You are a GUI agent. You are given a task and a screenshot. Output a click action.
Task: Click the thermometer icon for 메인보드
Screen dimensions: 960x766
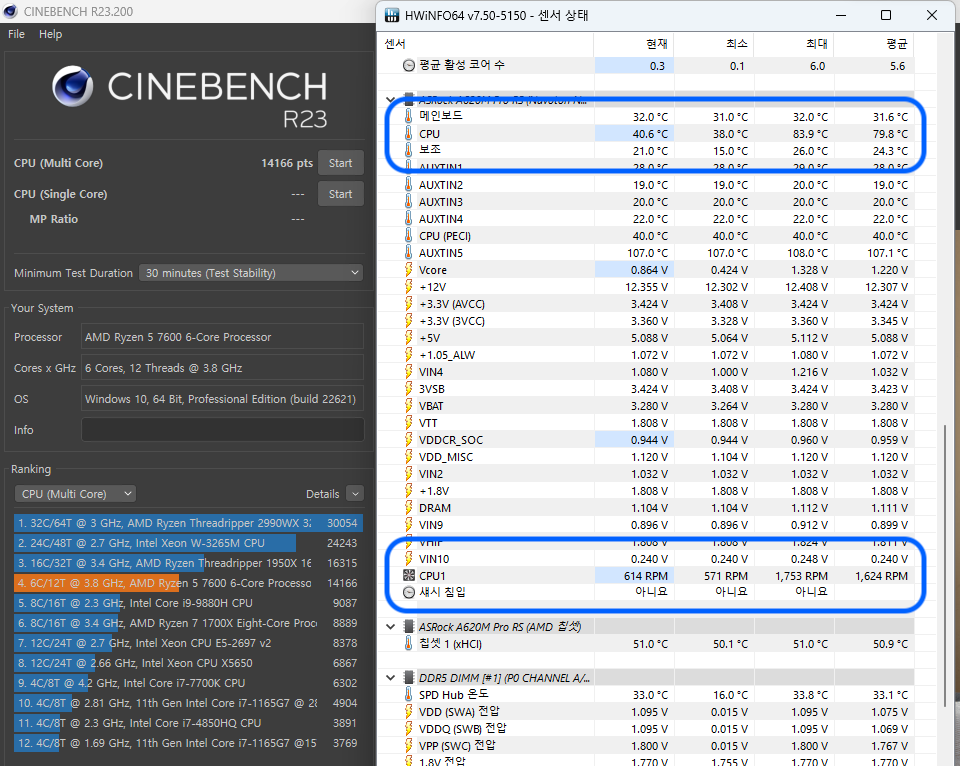[x=408, y=116]
